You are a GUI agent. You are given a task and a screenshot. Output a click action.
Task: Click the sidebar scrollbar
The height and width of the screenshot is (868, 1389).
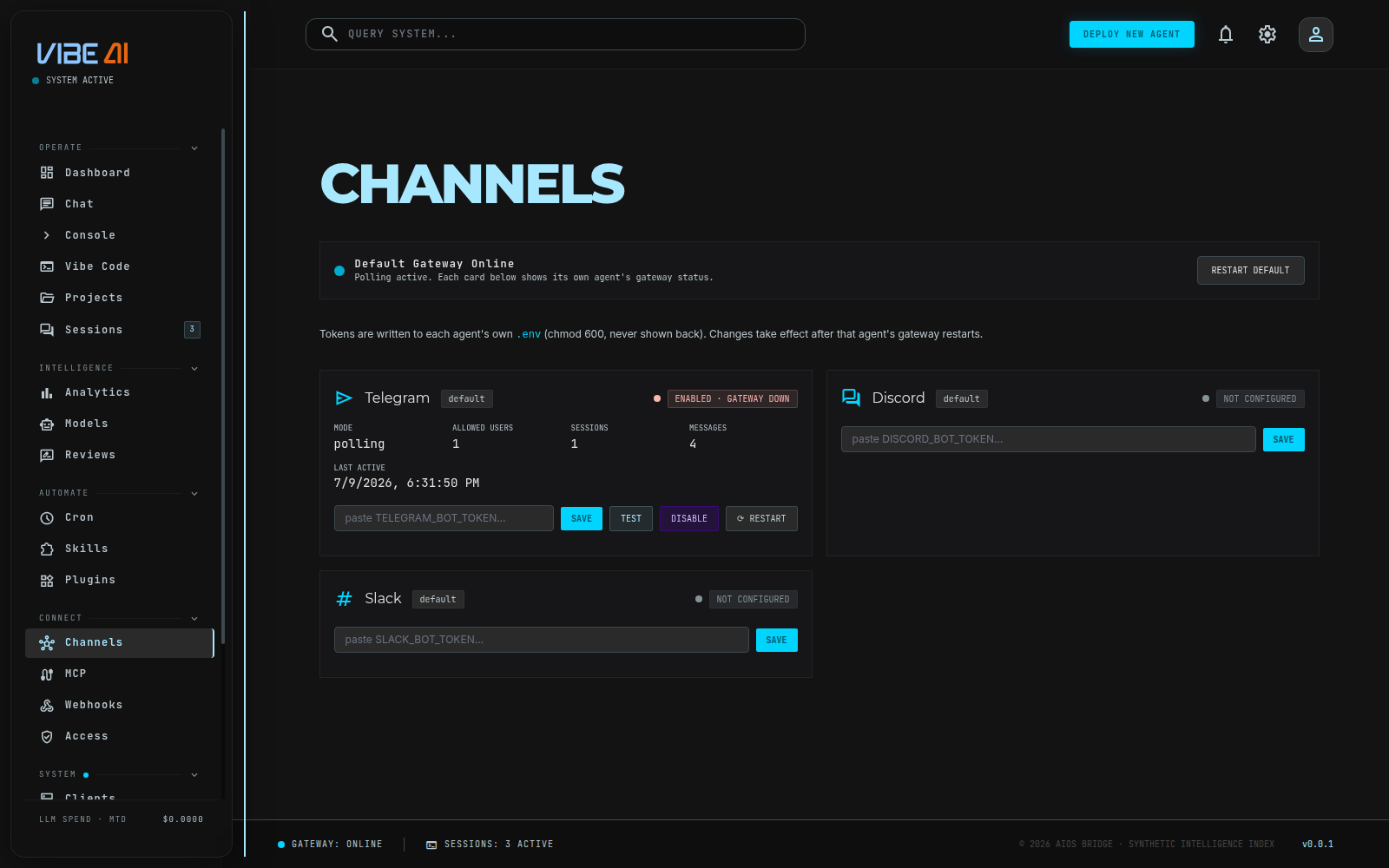[223, 386]
